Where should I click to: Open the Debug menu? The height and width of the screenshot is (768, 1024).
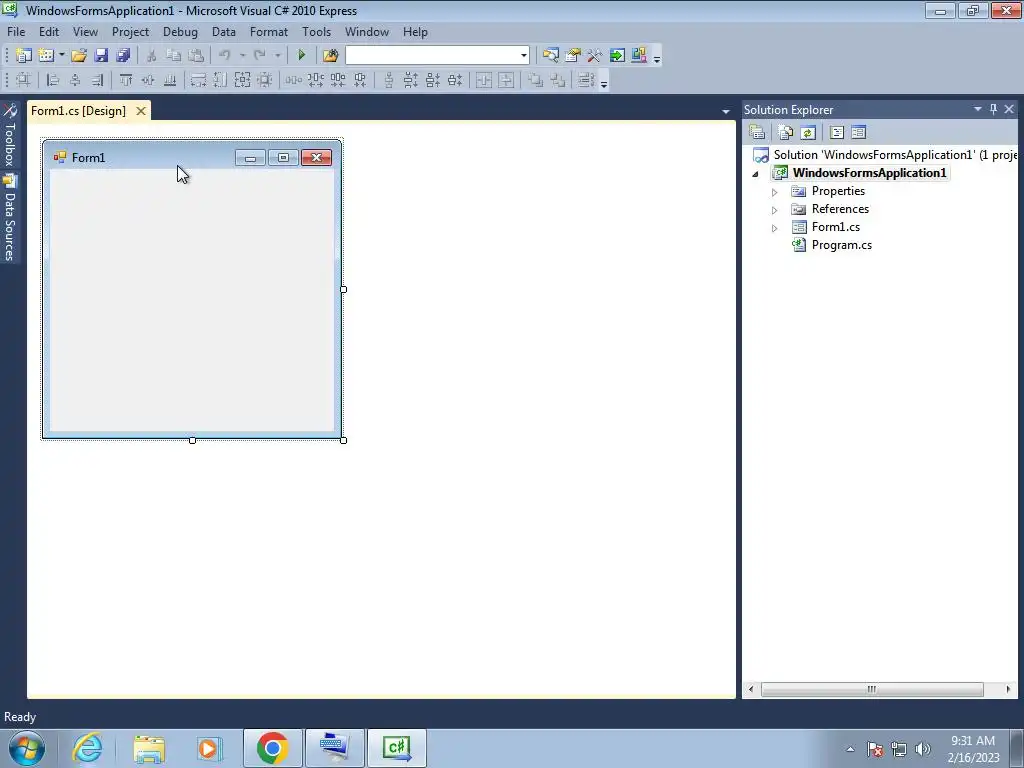(180, 31)
